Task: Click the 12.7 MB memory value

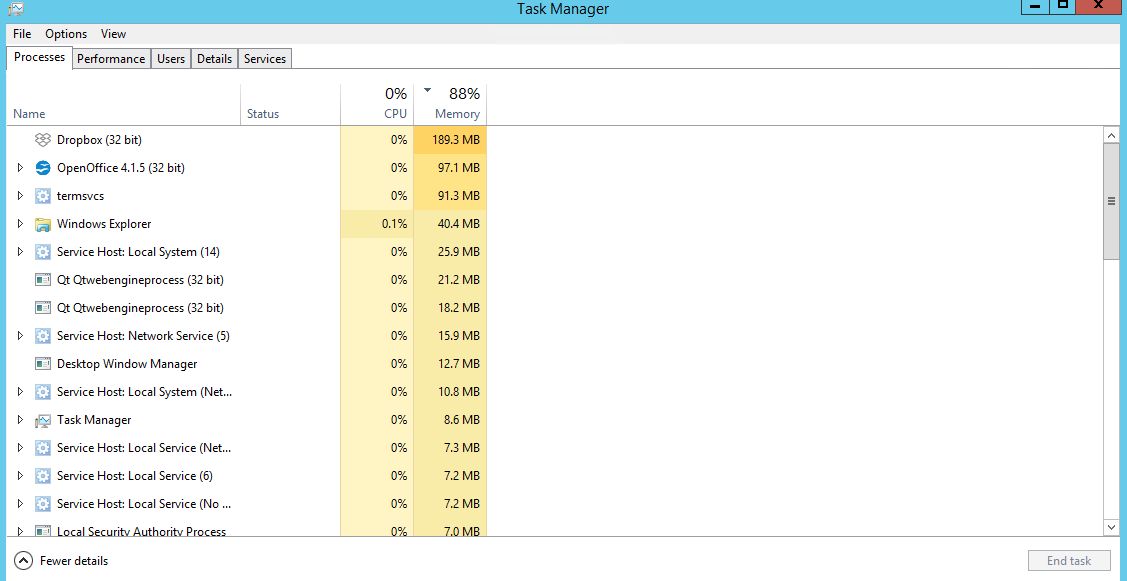Action: coord(459,364)
